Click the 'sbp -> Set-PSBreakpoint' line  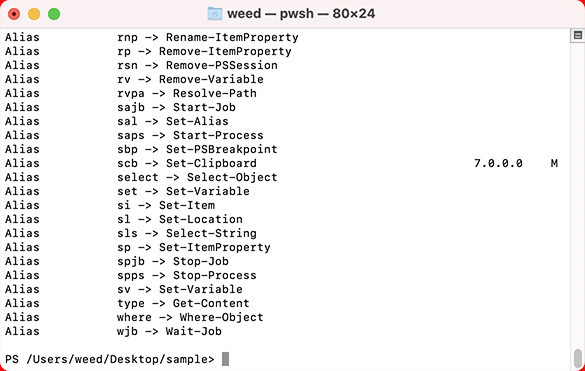tap(197, 149)
